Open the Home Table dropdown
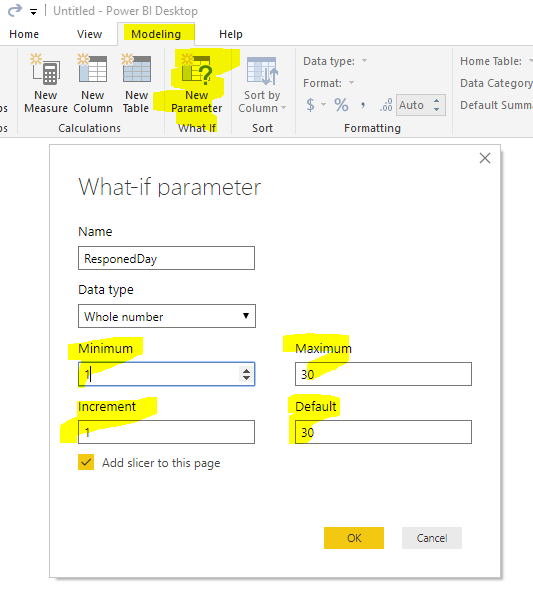 pos(530,61)
